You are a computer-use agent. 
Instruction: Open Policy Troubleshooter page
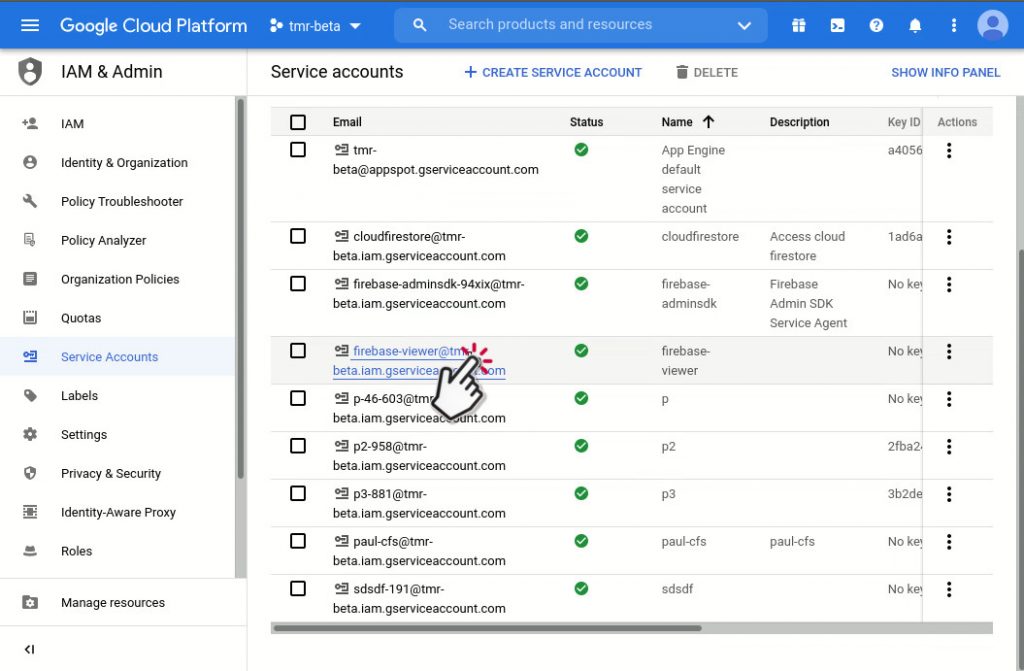tap(121, 201)
